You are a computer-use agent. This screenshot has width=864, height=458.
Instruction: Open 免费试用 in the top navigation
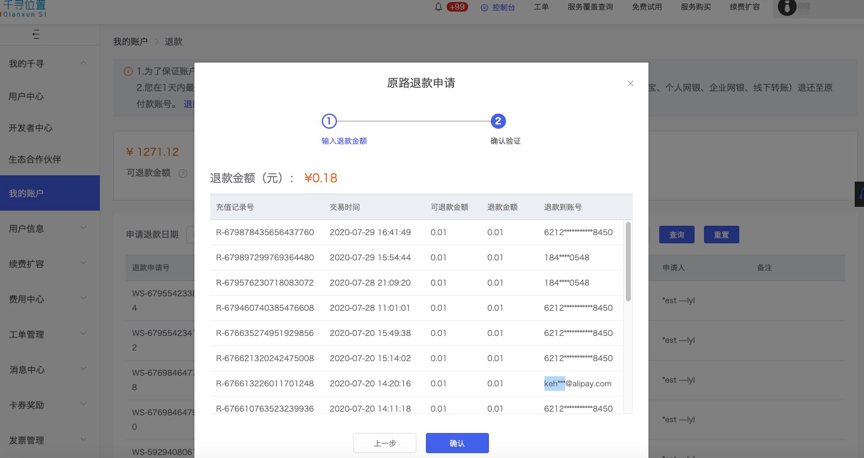[647, 7]
